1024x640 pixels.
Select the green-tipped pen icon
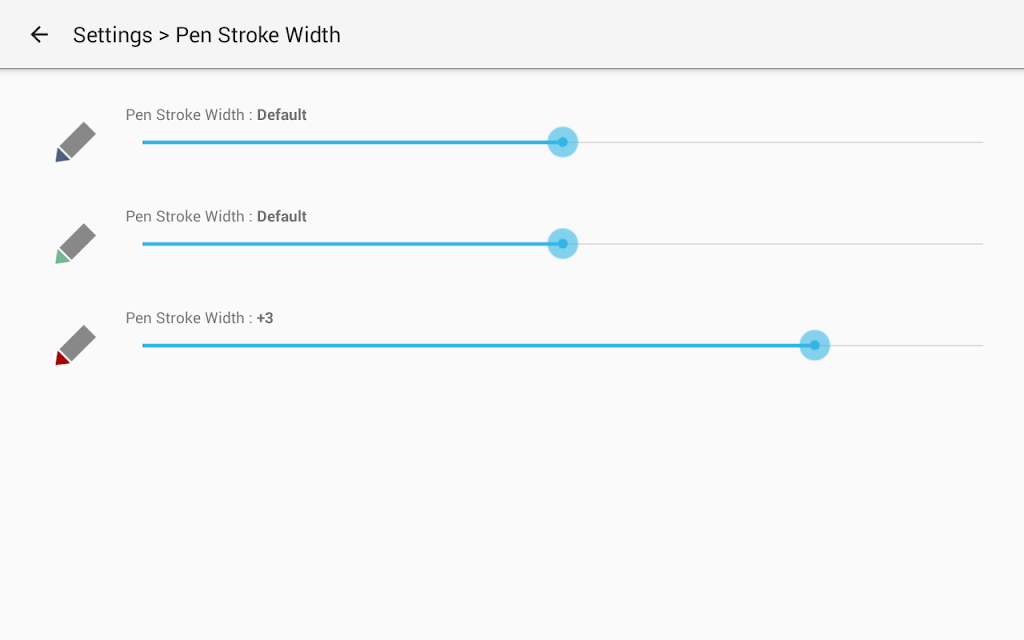click(x=76, y=244)
